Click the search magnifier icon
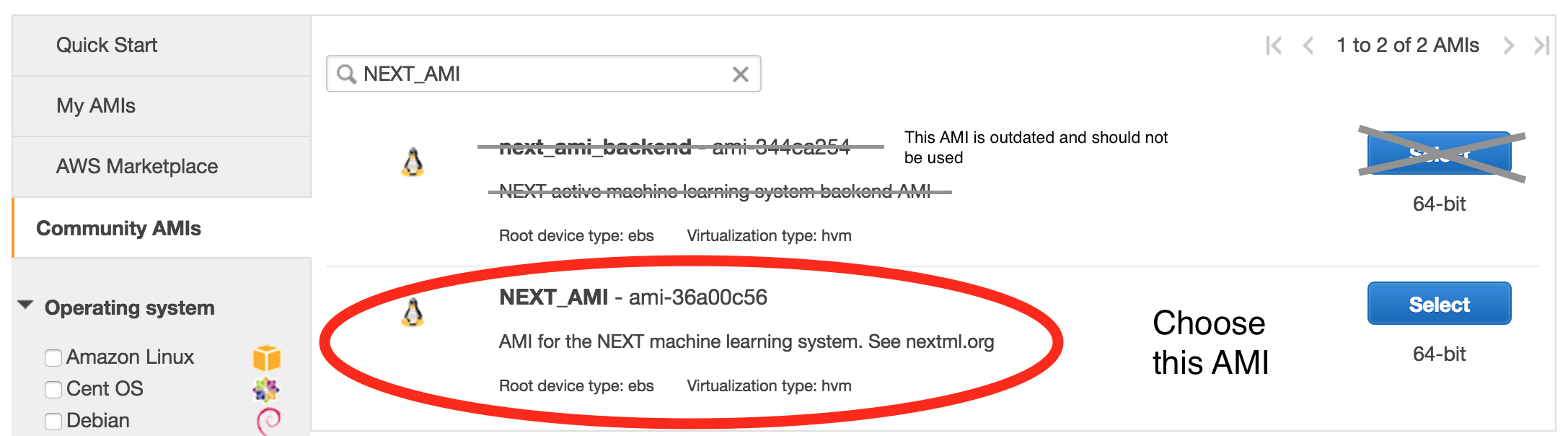This screenshot has height=436, width=1568. tap(347, 74)
